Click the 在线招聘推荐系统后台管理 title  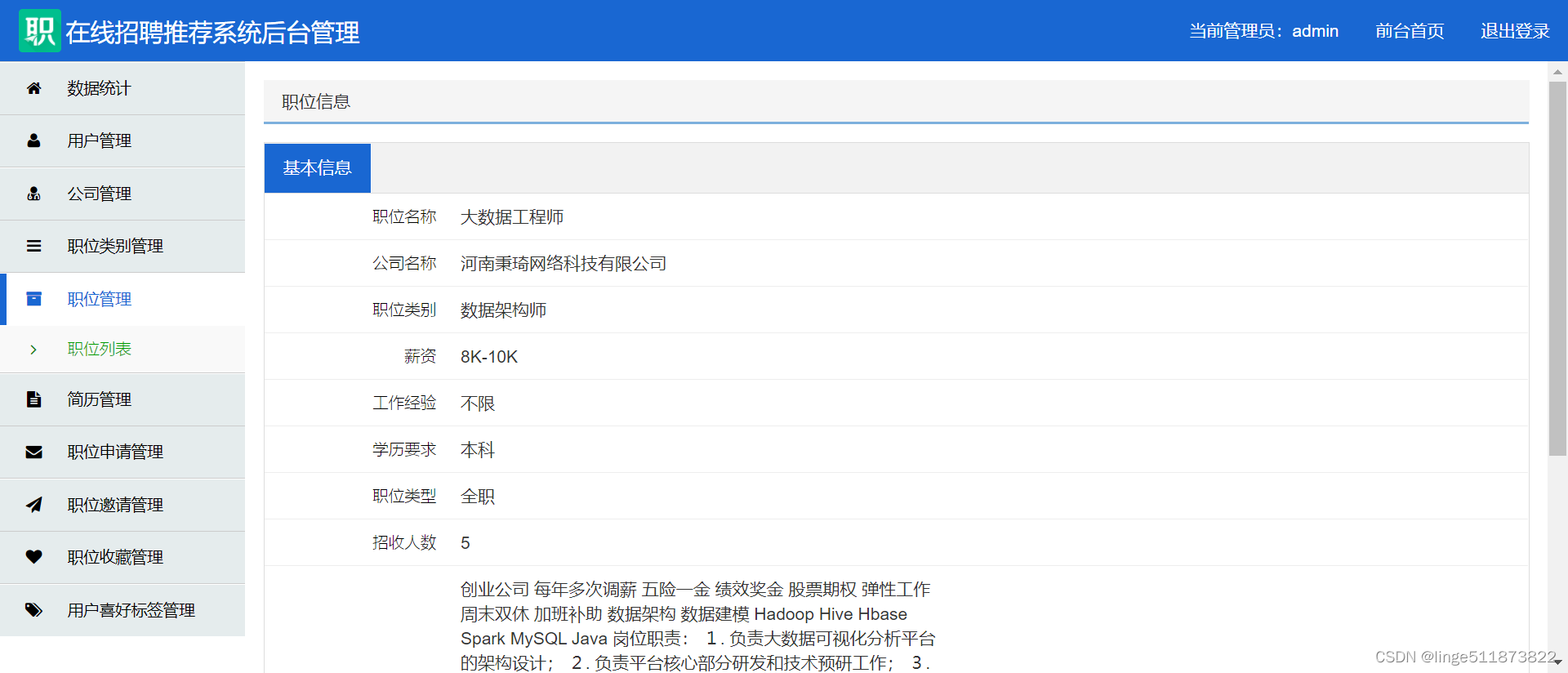point(212,33)
